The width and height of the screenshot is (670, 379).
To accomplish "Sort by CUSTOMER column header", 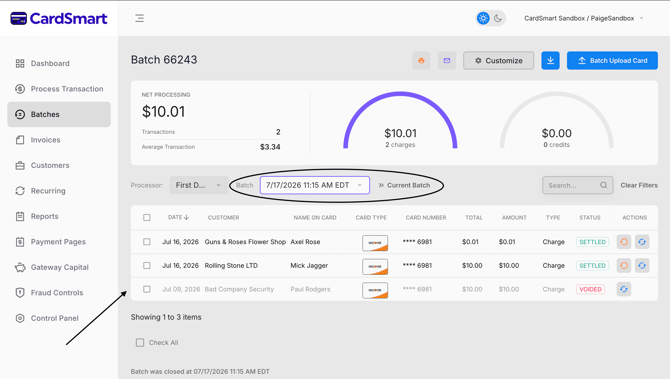I will [x=223, y=217].
